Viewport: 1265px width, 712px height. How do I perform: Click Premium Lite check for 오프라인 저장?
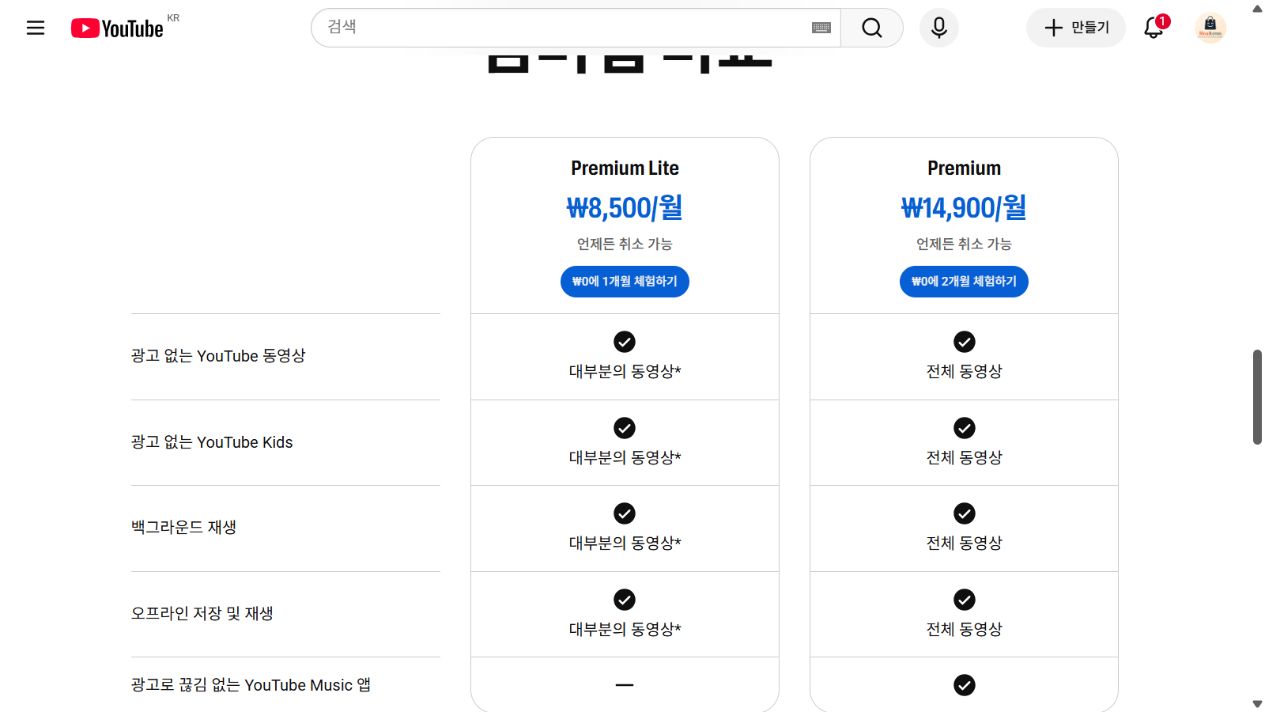(x=625, y=600)
